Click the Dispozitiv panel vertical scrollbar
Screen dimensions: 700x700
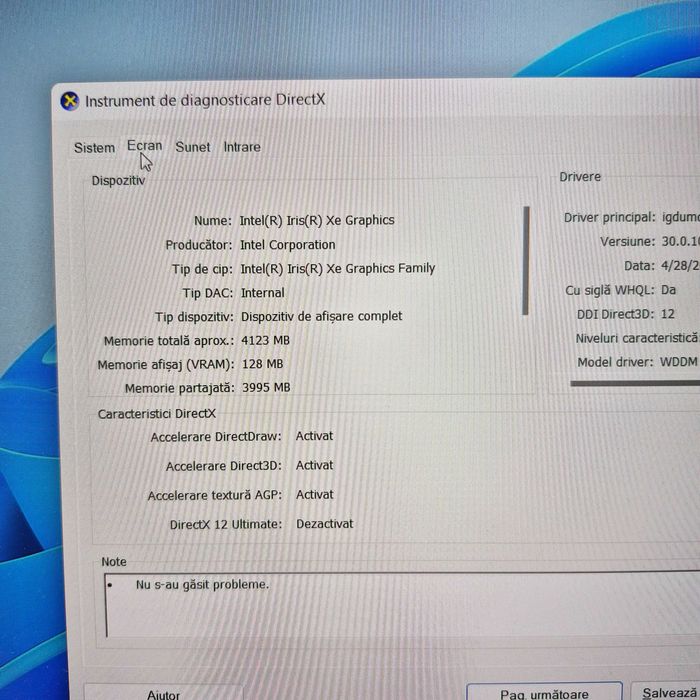pos(526,261)
